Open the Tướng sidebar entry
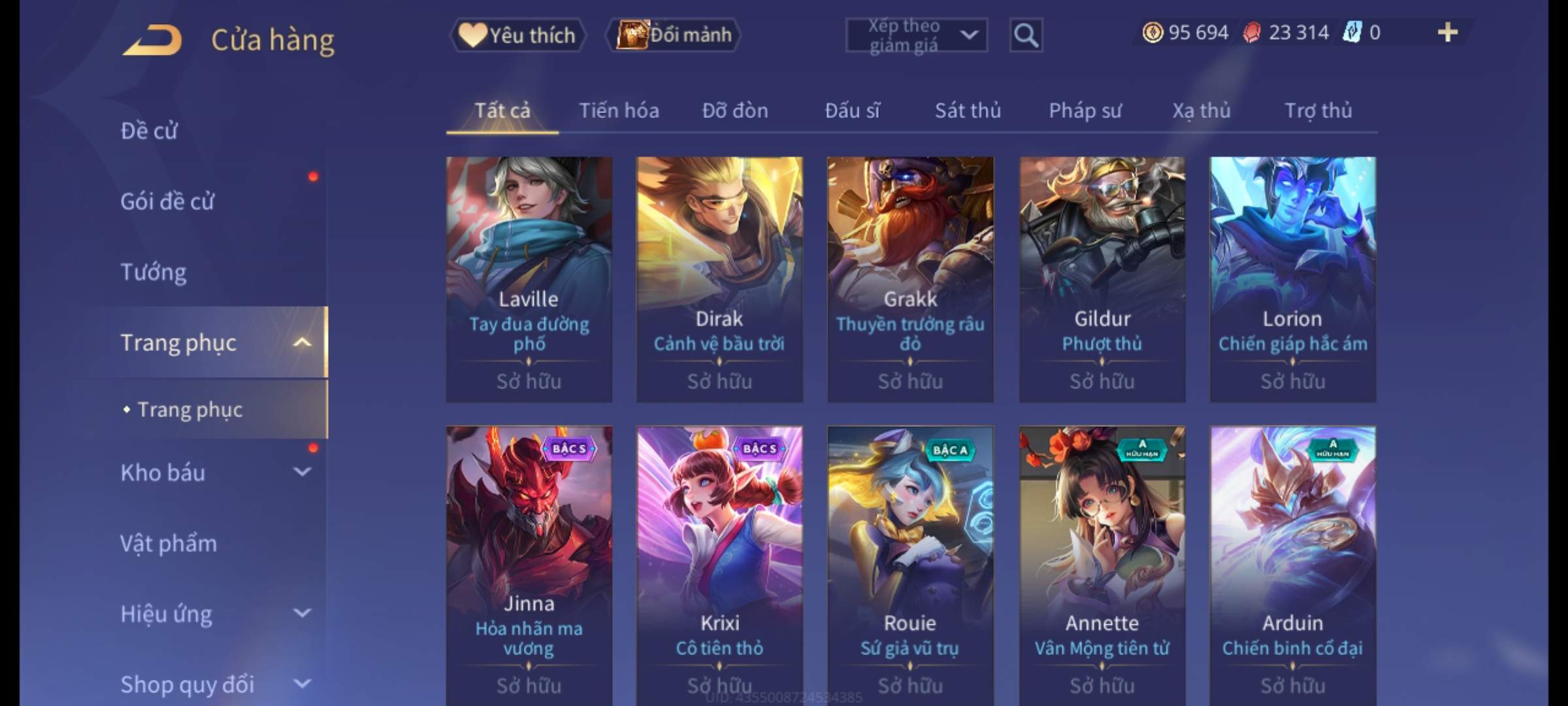The width and height of the screenshot is (1568, 706). [x=154, y=272]
